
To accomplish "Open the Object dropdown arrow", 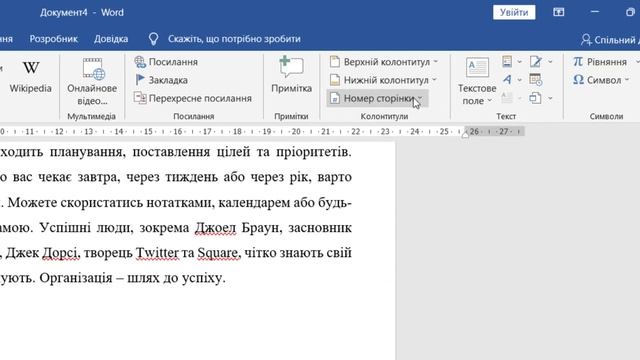I will coord(550,98).
